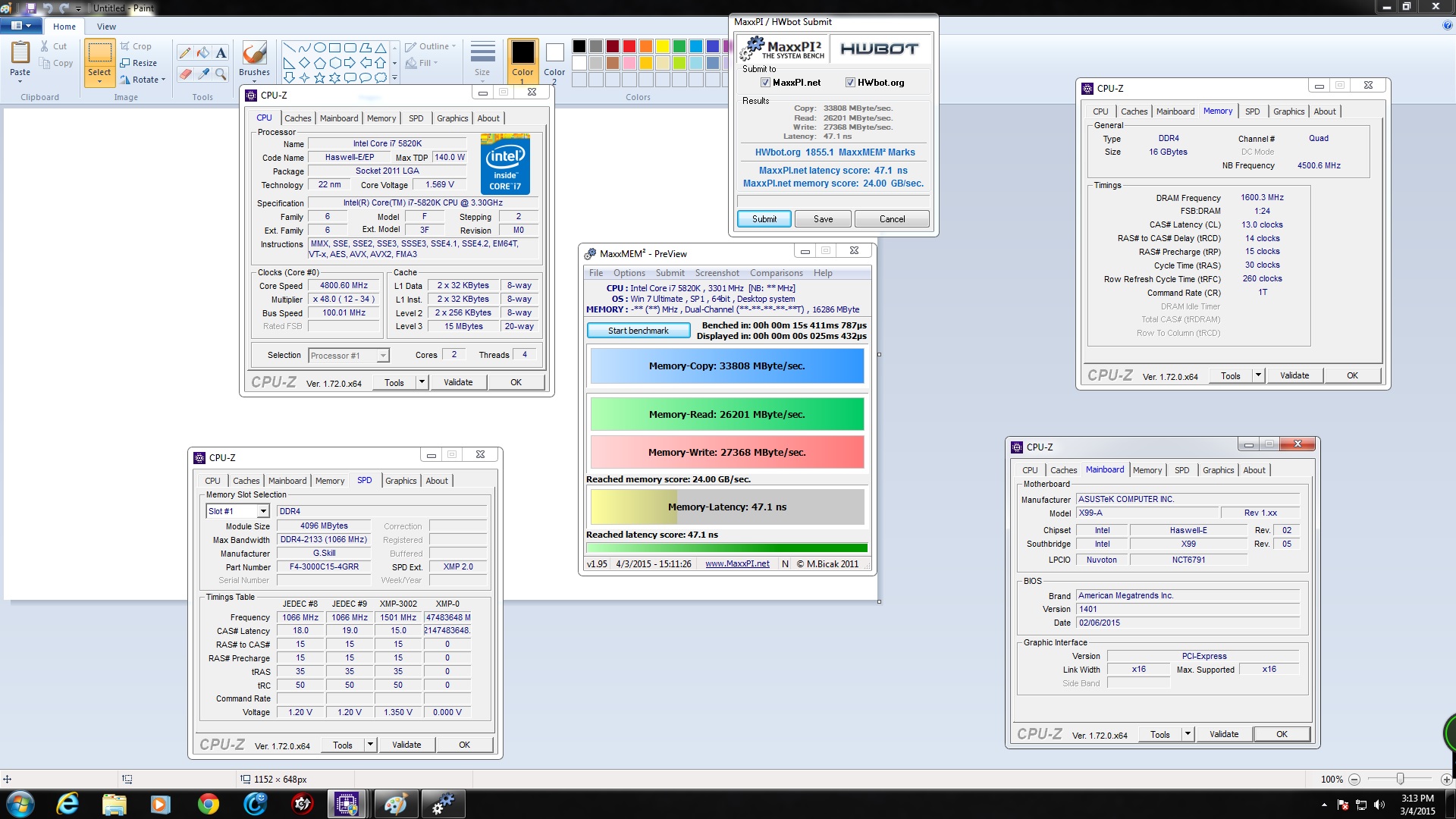Choose the Four-point star shape
Viewport: 1456px width, 819px height.
[x=304, y=77]
